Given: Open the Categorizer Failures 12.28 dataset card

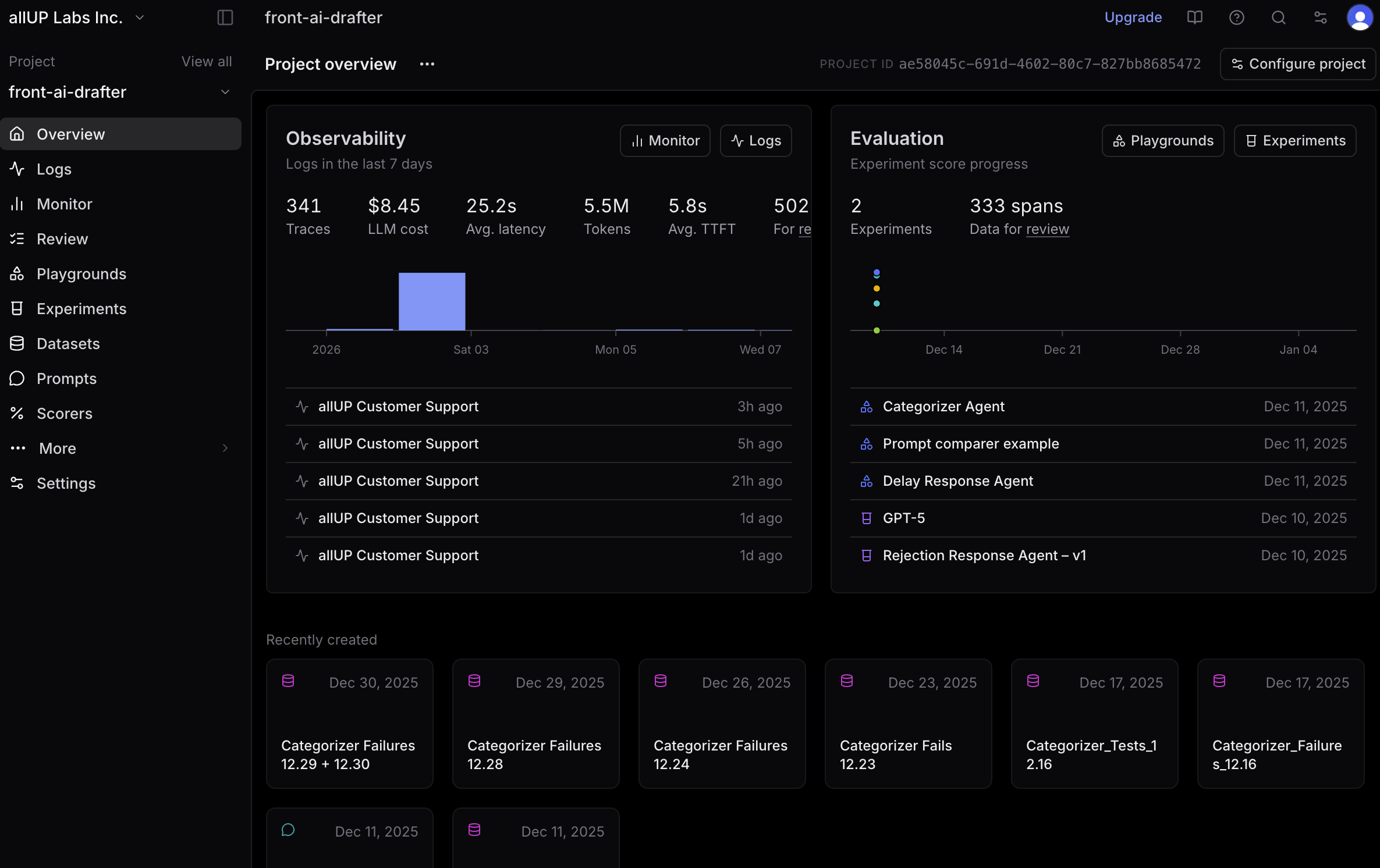Looking at the screenshot, I should [x=535, y=723].
